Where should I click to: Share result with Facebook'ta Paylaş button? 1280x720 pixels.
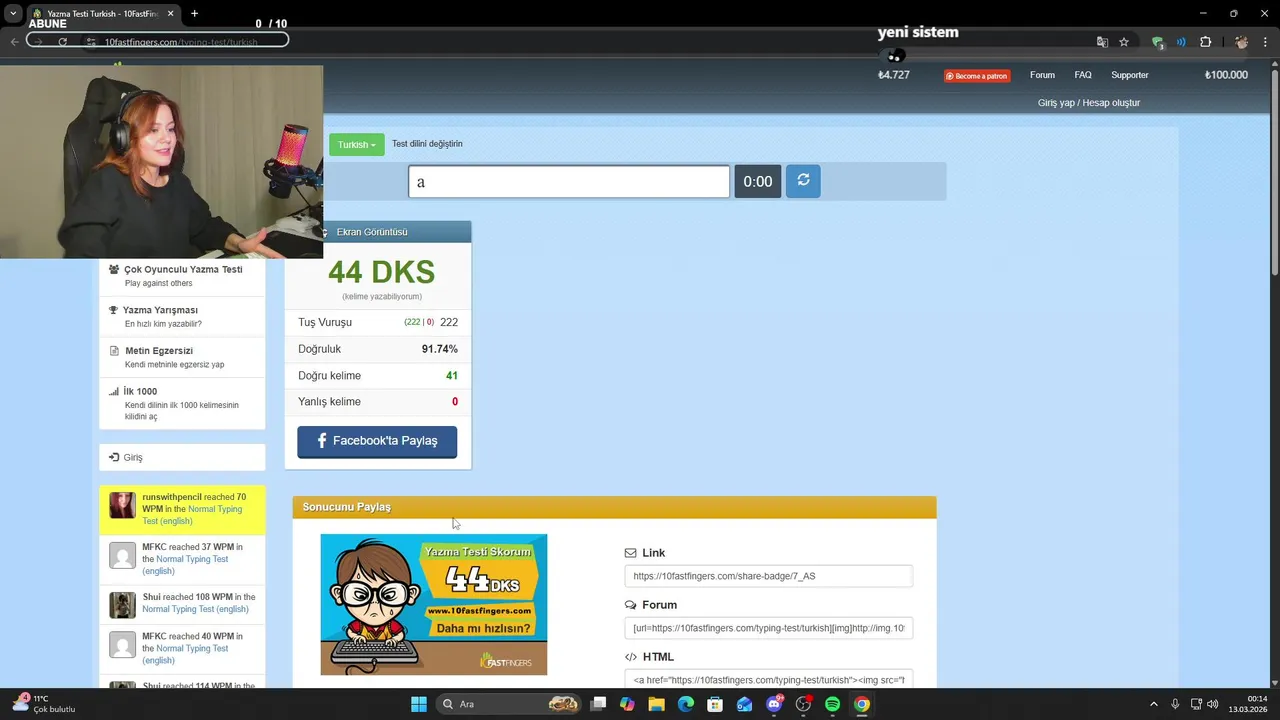point(377,441)
